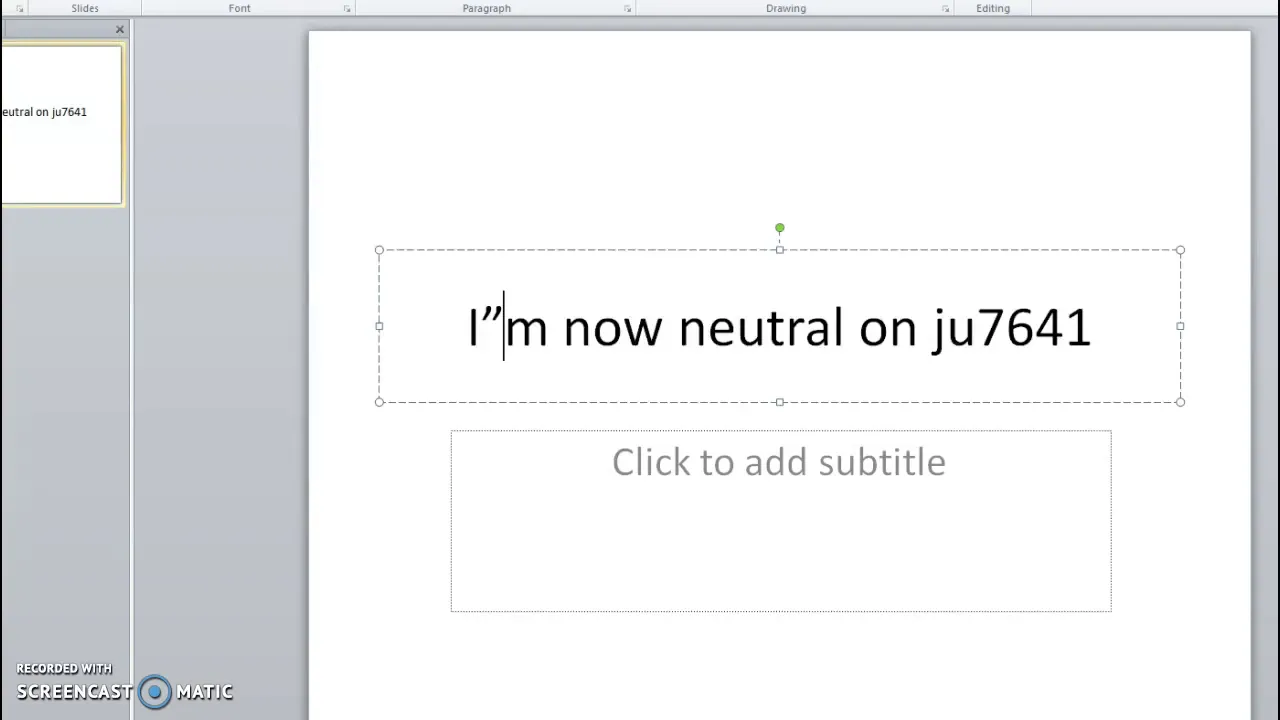
Task: Click the Screencast-O-Matic watermark logo
Action: point(155,692)
